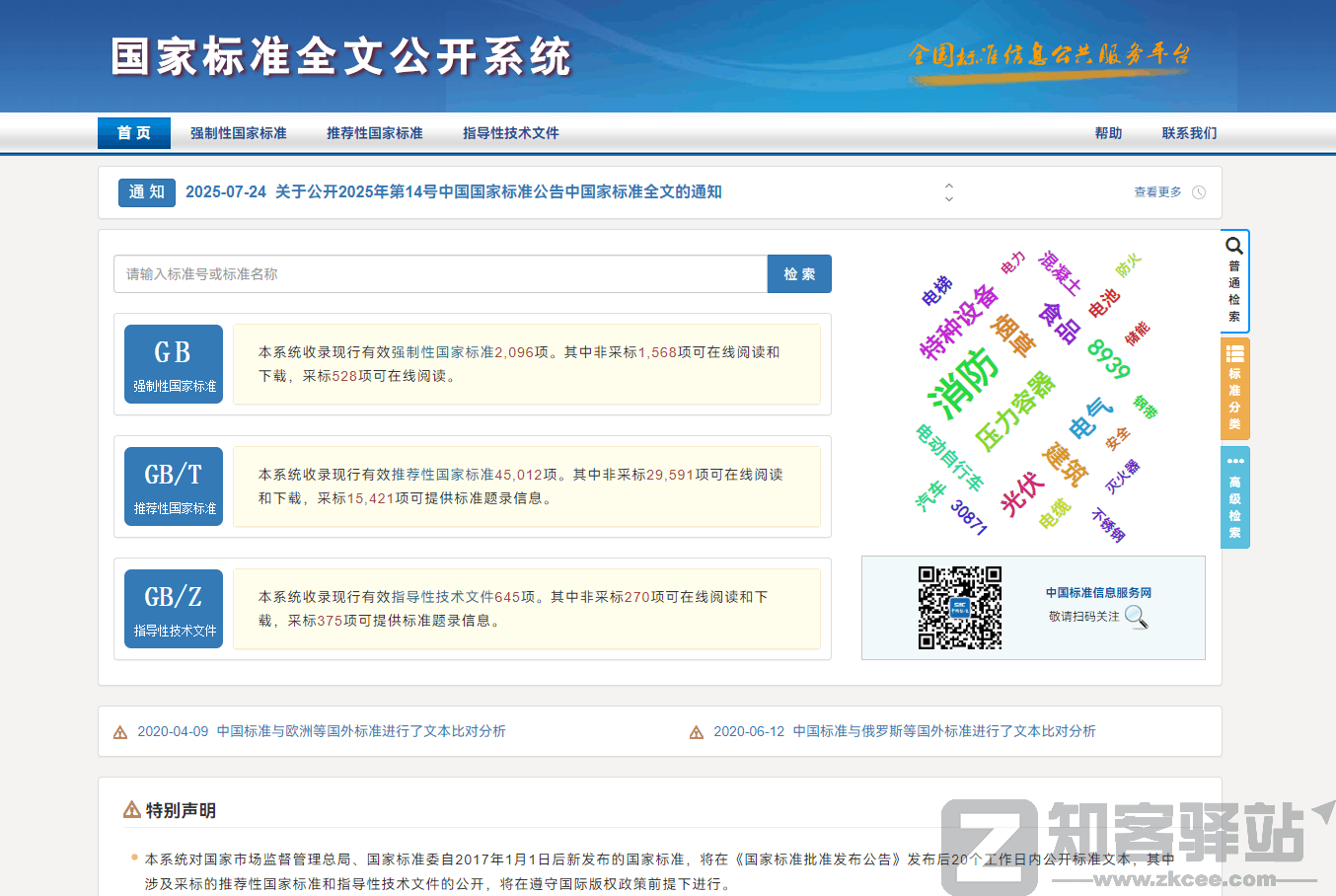Click the GB/Z 指导性技术文件 tile
Image resolution: width=1336 pixels, height=896 pixels.
click(174, 608)
